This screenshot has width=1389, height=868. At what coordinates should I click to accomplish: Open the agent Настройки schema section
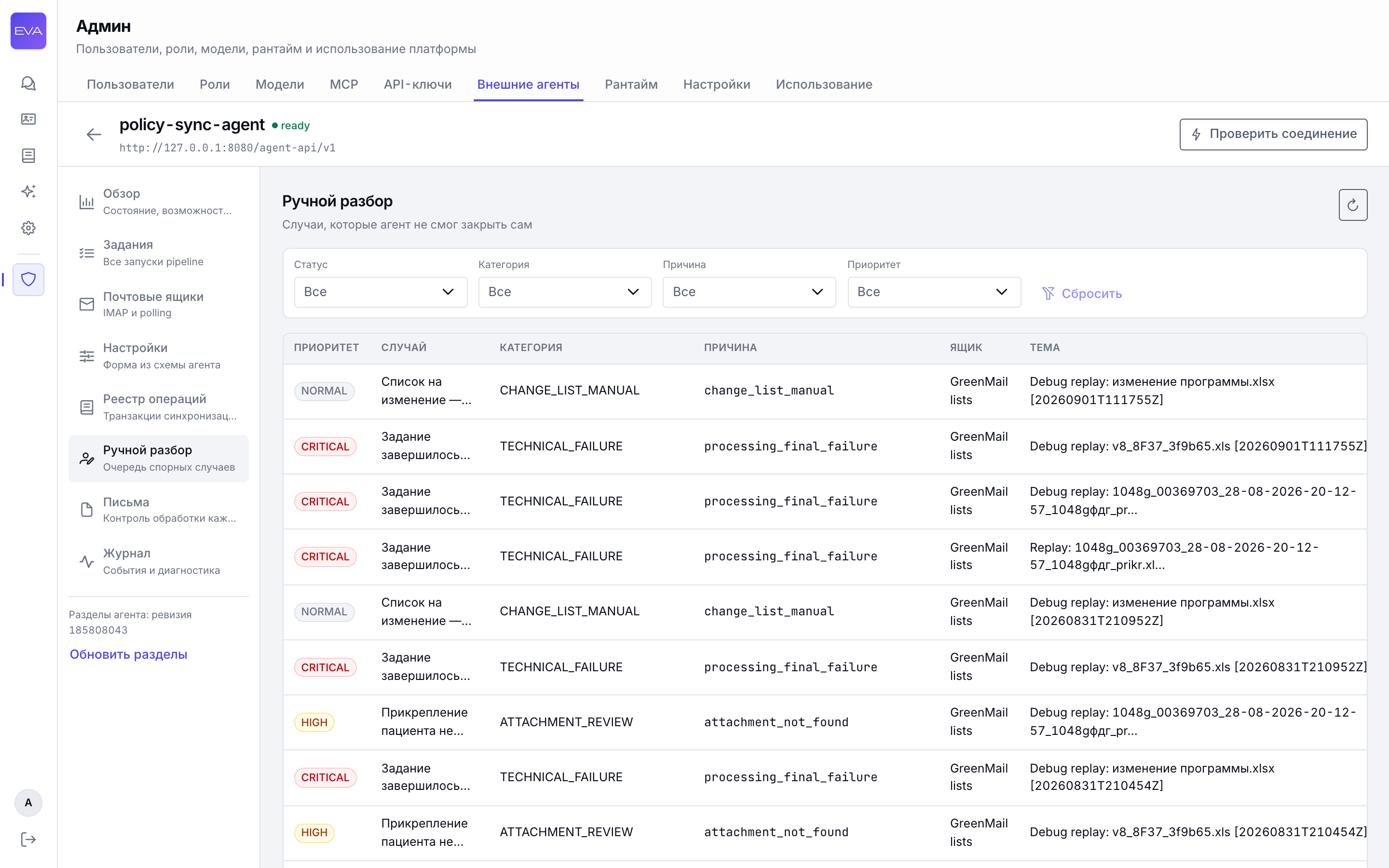pos(158,356)
